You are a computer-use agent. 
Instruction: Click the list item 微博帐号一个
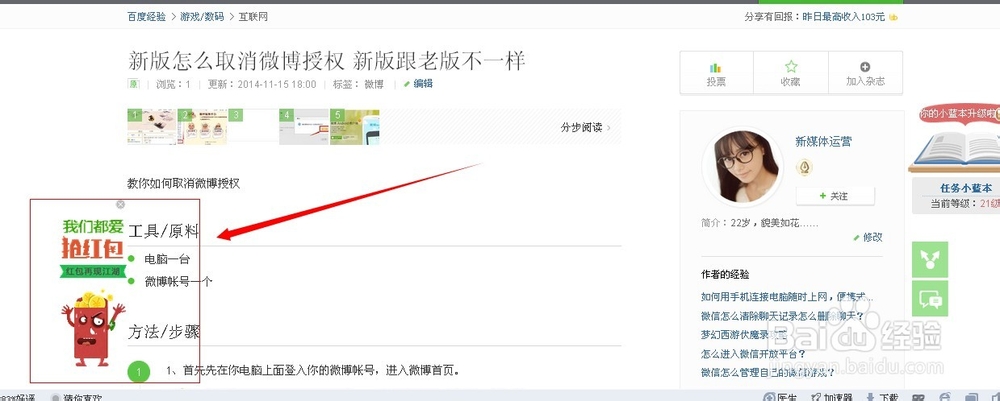pyautogui.click(x=178, y=281)
